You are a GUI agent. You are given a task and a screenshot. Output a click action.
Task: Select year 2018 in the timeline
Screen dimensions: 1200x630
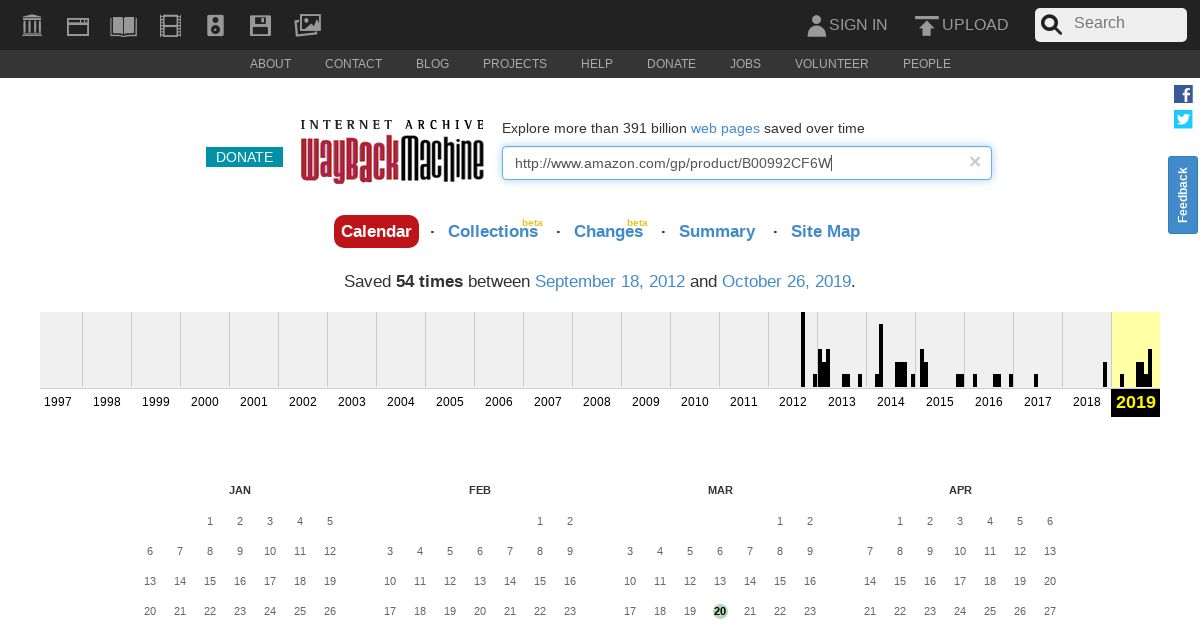[1087, 401]
